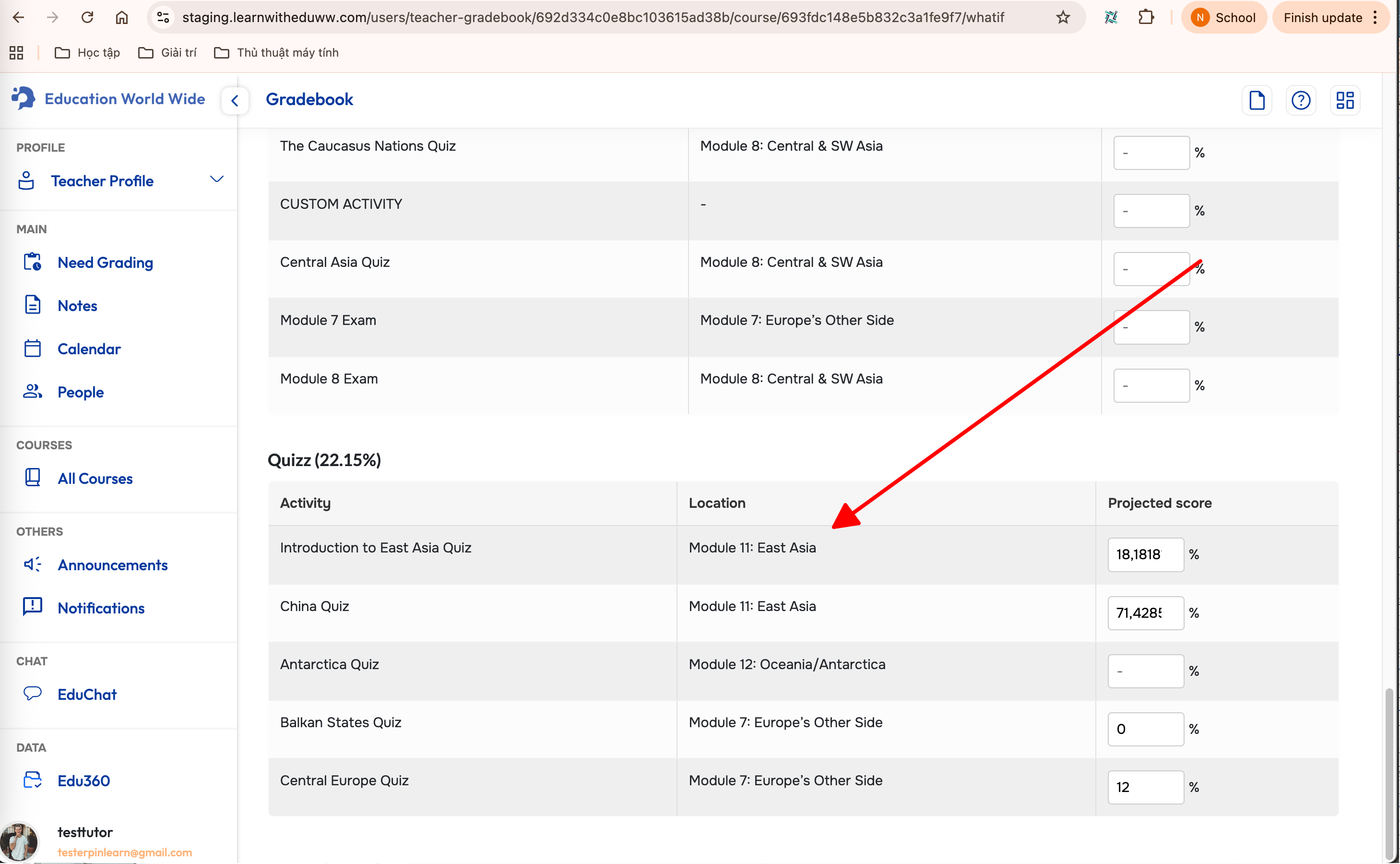Collapse the sidebar with the left chevron
This screenshot has height=864, width=1400.
pos(235,101)
